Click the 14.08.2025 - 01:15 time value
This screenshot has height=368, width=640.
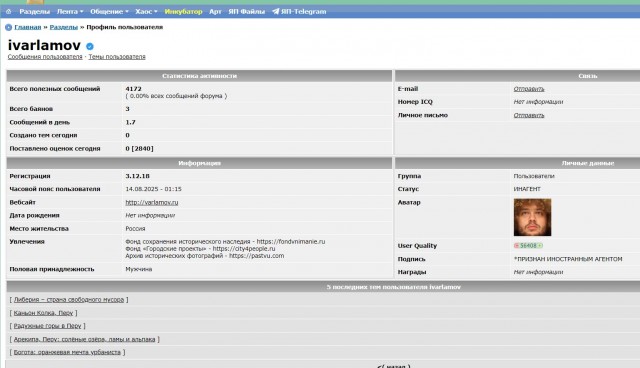coord(153,189)
